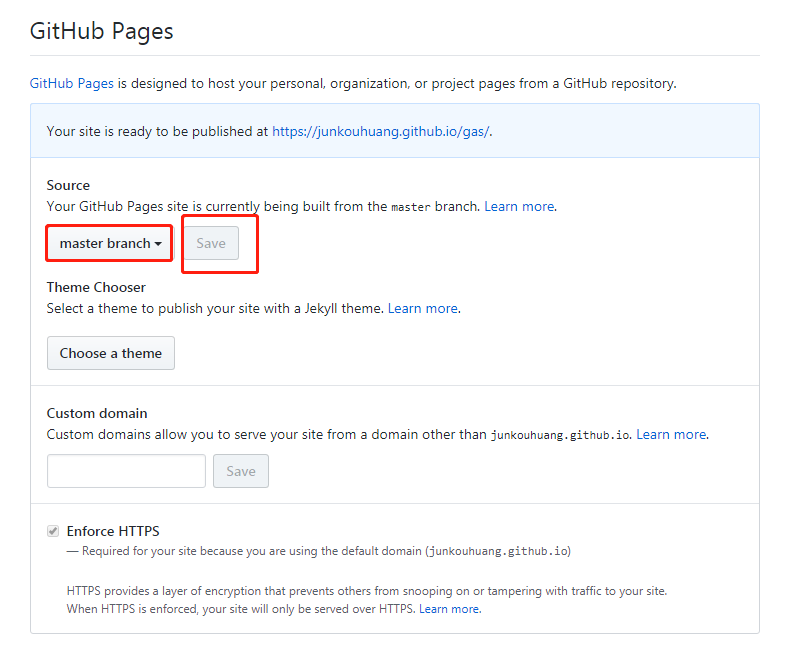Click the master code text in Source description
The height and width of the screenshot is (659, 785).
click(x=411, y=207)
